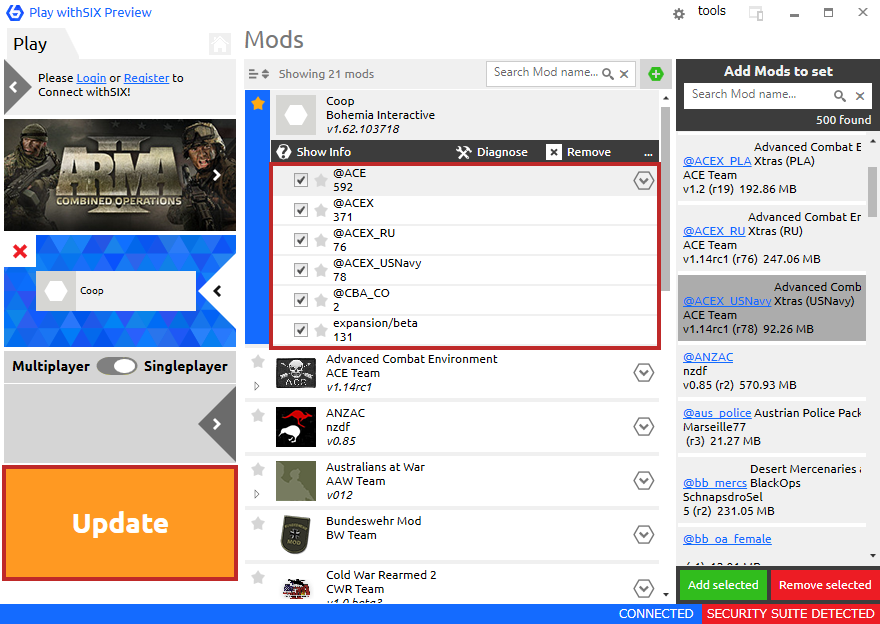Click the arrow on the Arma II banner
The width and height of the screenshot is (880, 624).
click(217, 176)
